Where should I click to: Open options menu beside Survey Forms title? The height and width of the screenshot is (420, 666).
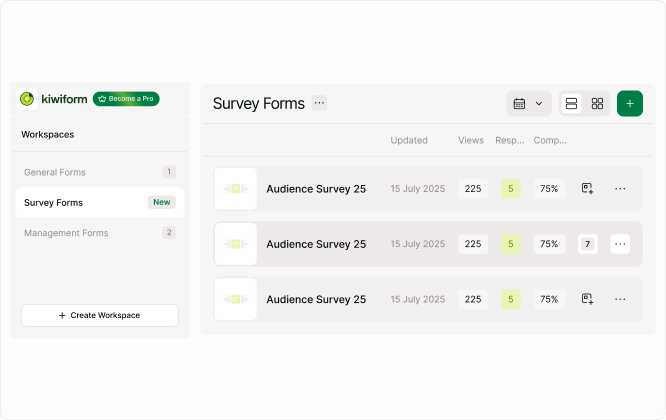[x=319, y=103]
